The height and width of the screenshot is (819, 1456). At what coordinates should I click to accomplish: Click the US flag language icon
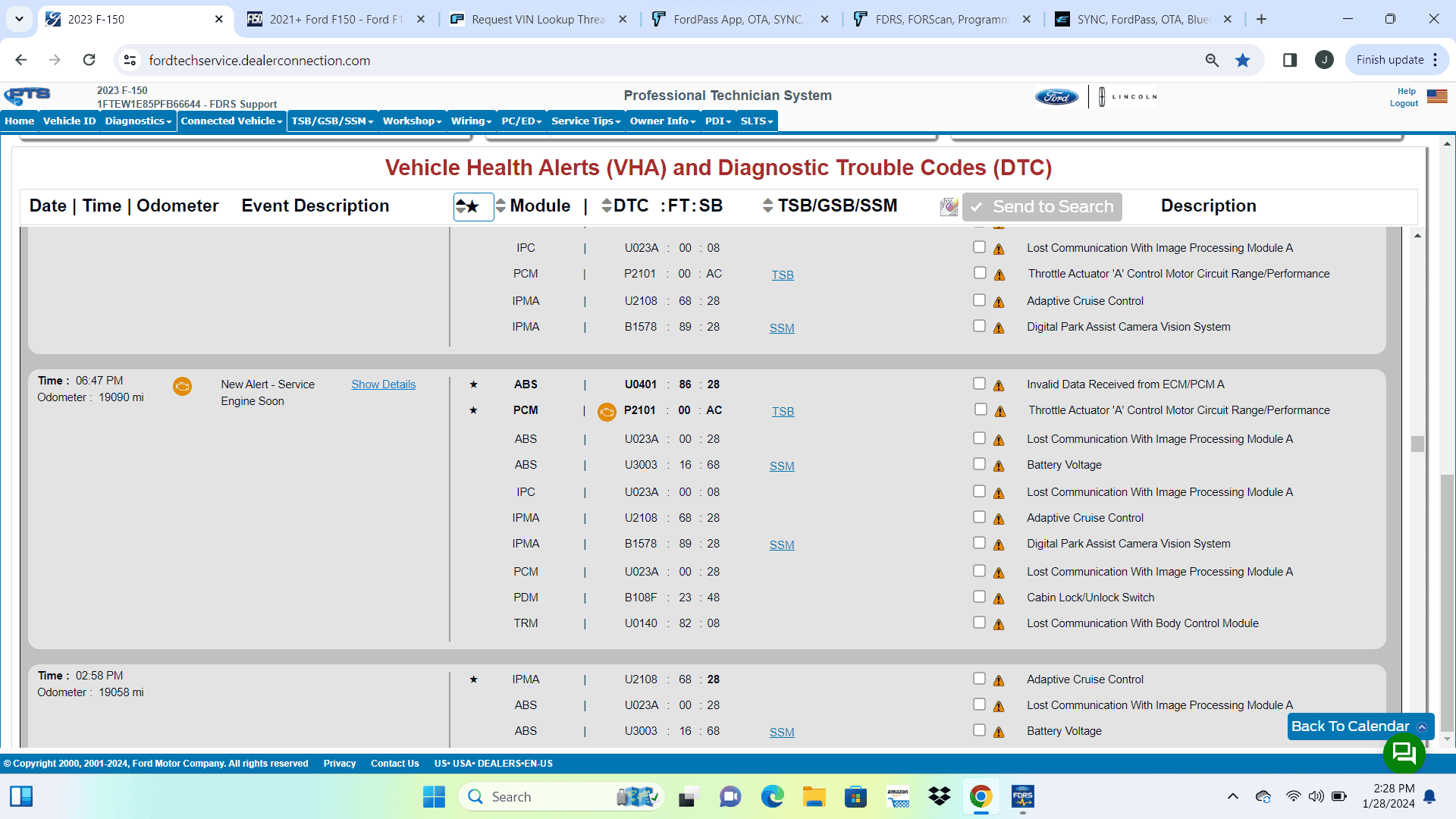point(1437,96)
